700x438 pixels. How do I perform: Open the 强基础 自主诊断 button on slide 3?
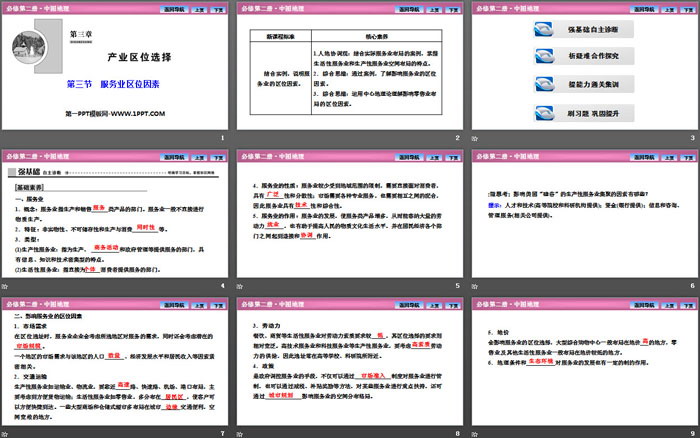click(584, 29)
